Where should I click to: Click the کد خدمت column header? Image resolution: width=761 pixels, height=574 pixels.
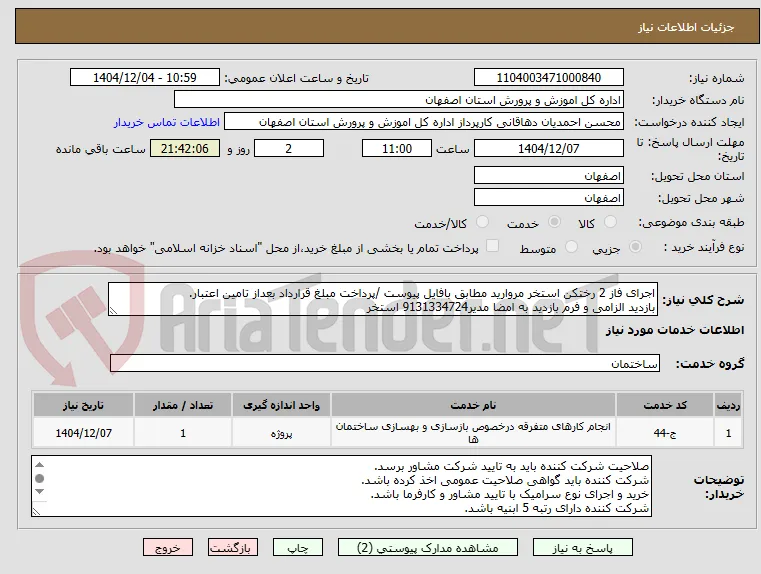tap(665, 405)
